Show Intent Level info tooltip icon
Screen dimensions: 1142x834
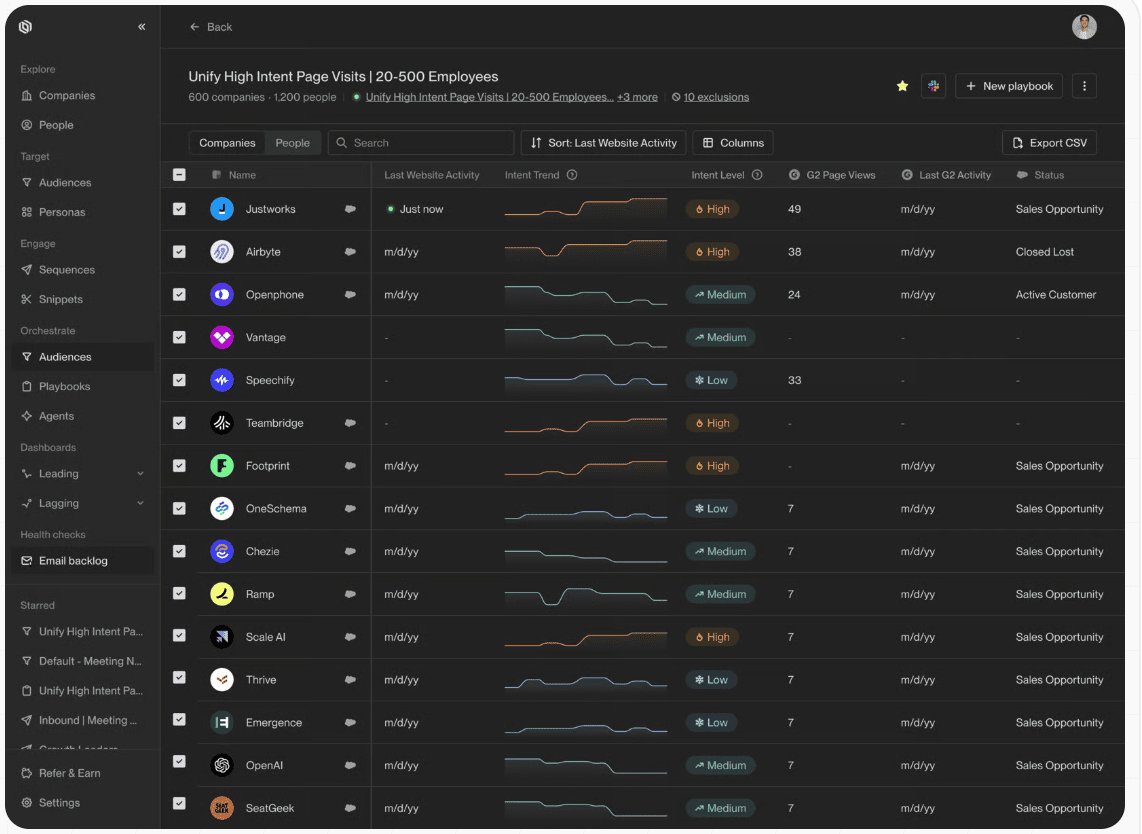click(757, 175)
